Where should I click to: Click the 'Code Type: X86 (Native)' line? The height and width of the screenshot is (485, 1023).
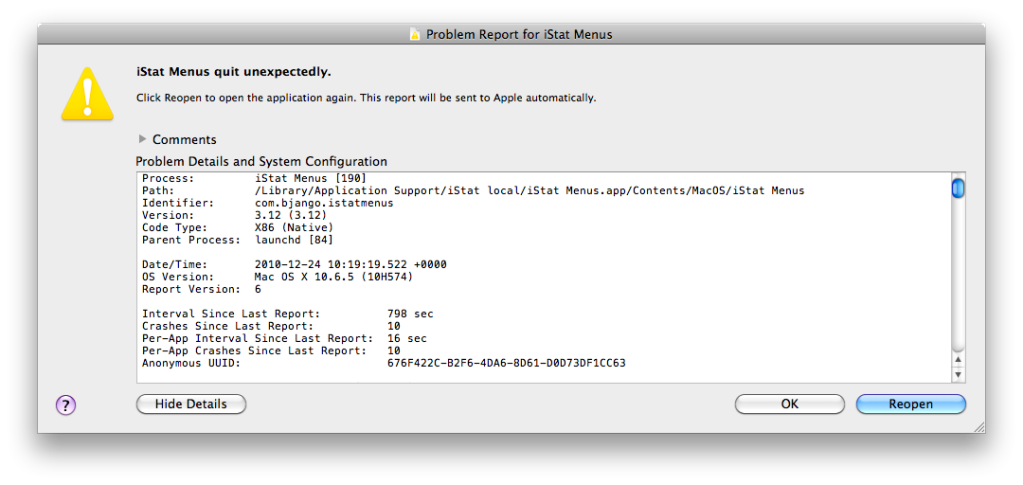[x=237, y=228]
